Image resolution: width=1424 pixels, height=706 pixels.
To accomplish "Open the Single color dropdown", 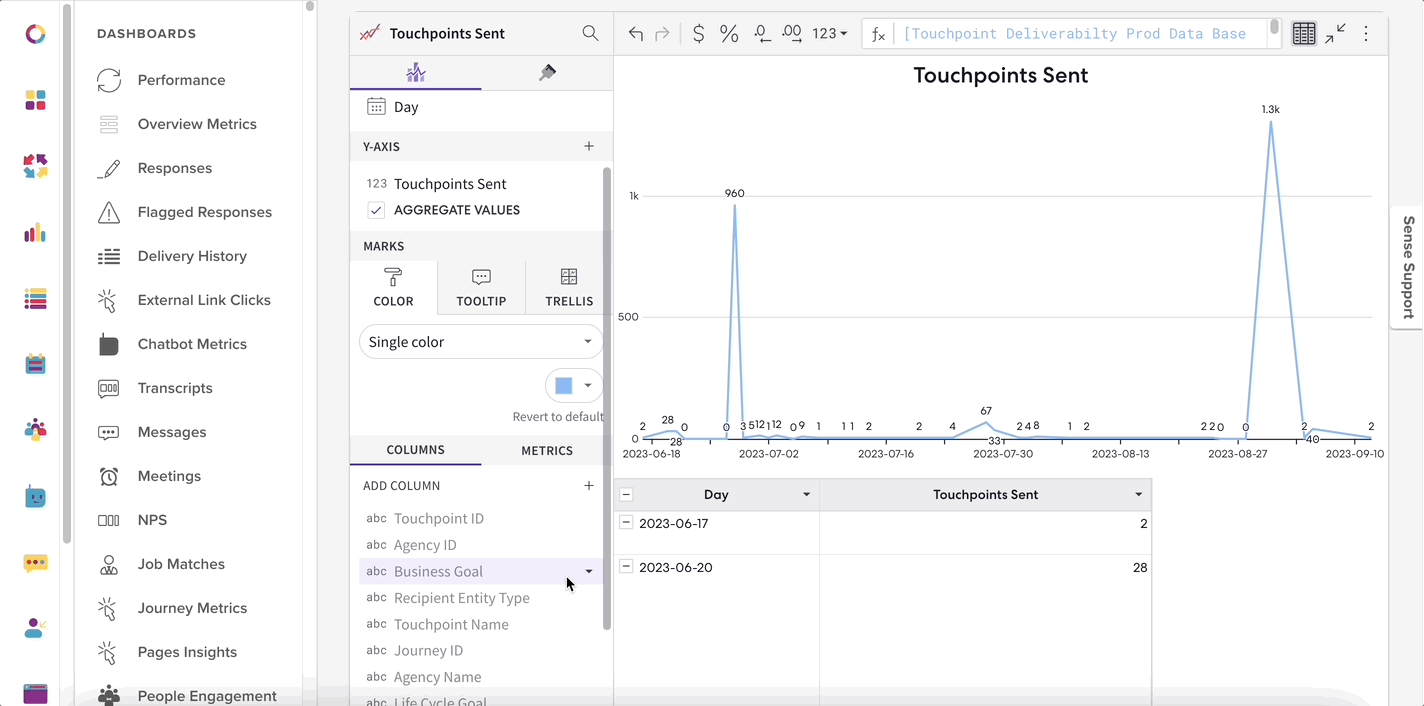I will 481,342.
